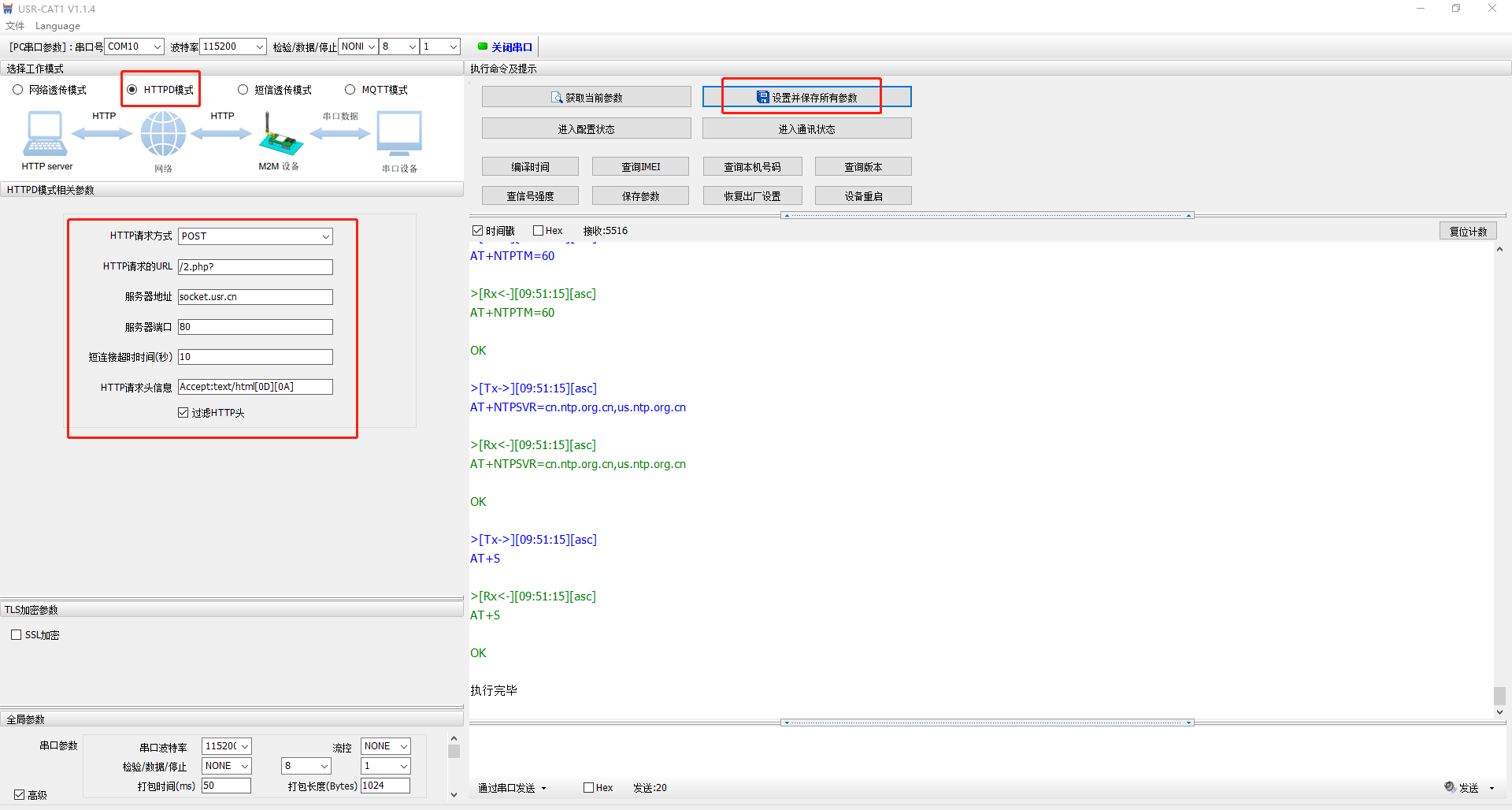Click the M2M device icon

pos(280,136)
